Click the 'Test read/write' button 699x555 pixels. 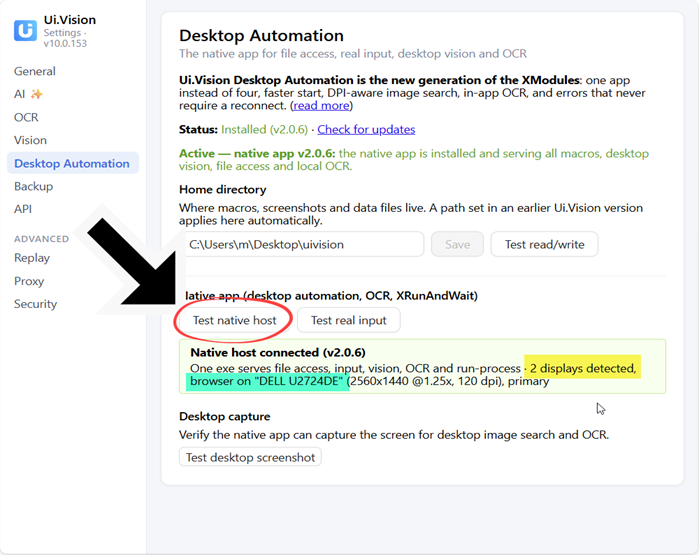[x=544, y=244]
